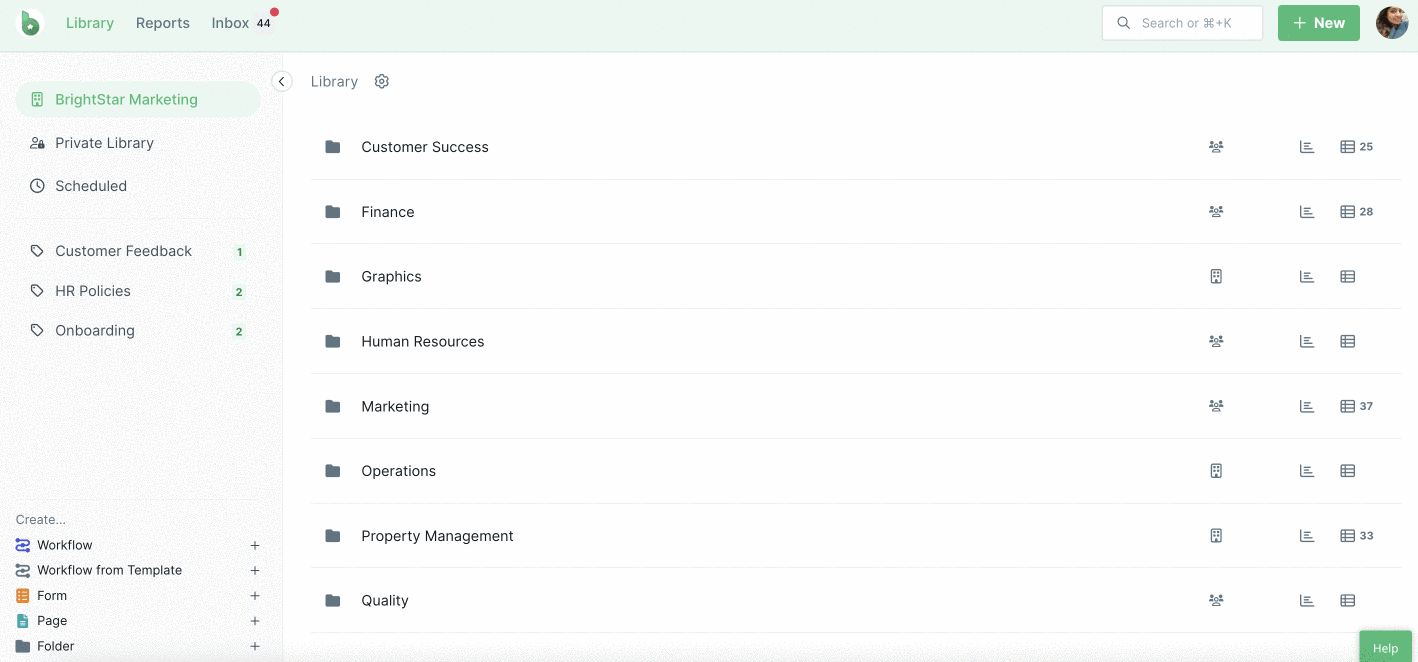Click the members icon on Customer Success row
Image resolution: width=1418 pixels, height=662 pixels.
point(1216,146)
